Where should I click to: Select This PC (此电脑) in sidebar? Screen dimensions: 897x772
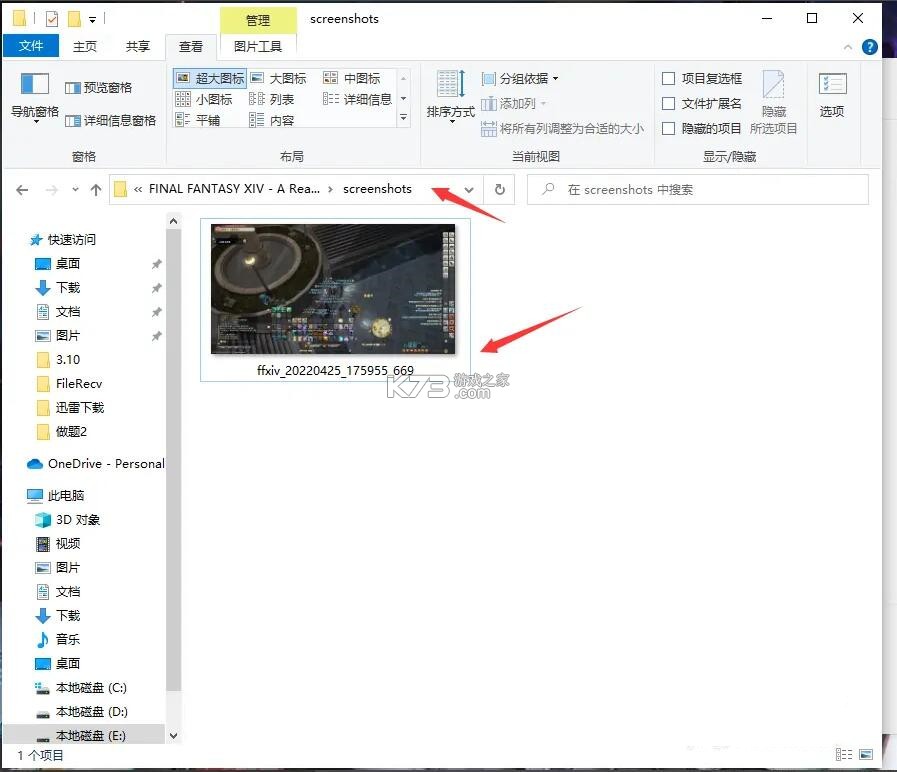coord(56,496)
